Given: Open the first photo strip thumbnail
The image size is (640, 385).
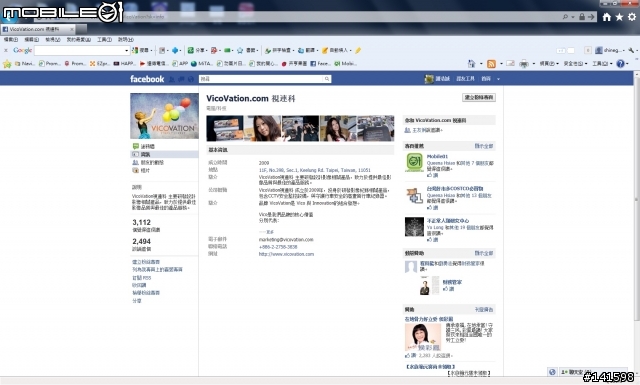Looking at the screenshot, I should [225, 128].
